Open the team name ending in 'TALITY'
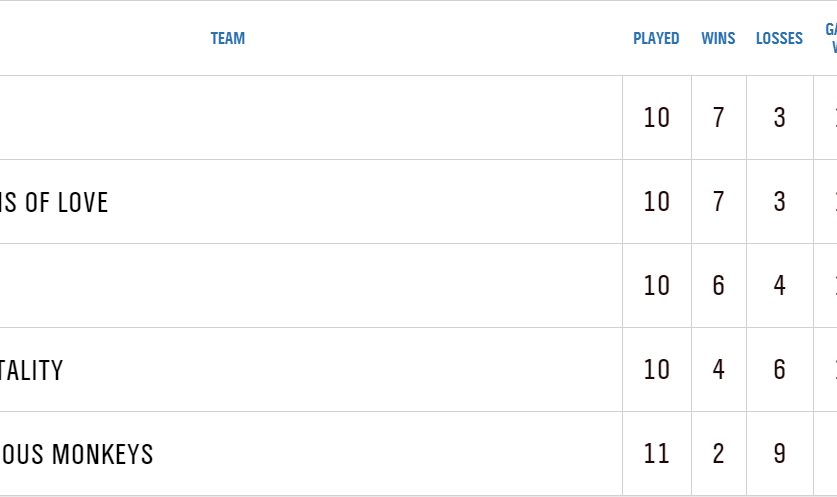Image resolution: width=837 pixels, height=497 pixels. point(32,370)
